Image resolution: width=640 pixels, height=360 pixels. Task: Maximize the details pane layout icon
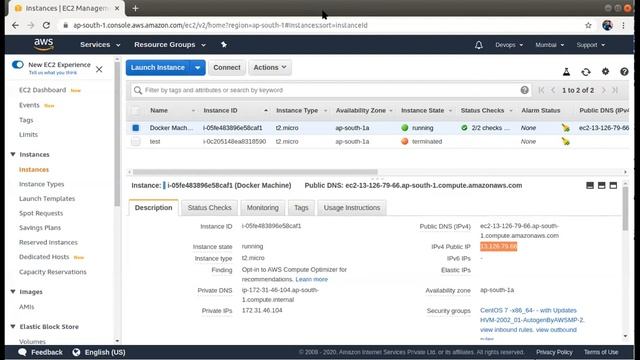click(x=613, y=185)
